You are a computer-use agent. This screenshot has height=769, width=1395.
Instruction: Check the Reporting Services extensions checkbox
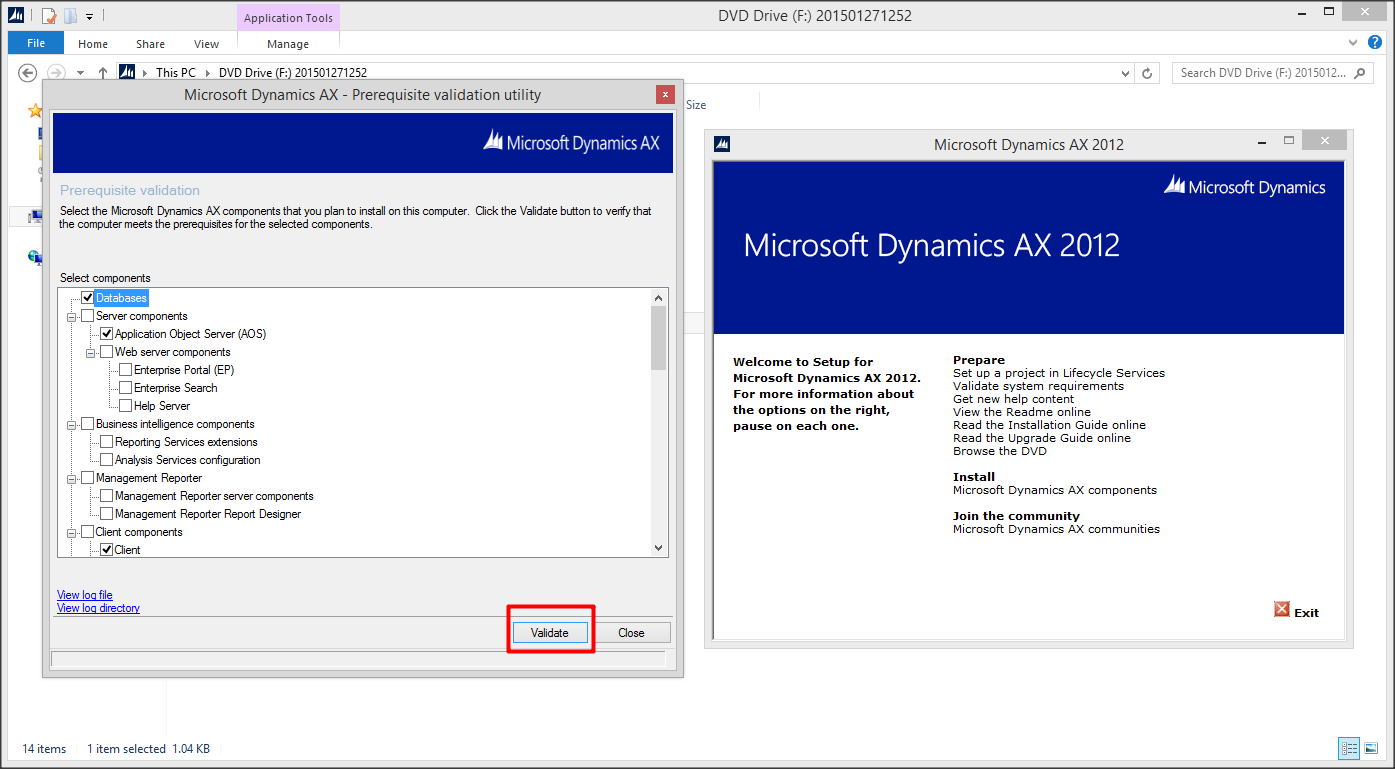[x=106, y=442]
